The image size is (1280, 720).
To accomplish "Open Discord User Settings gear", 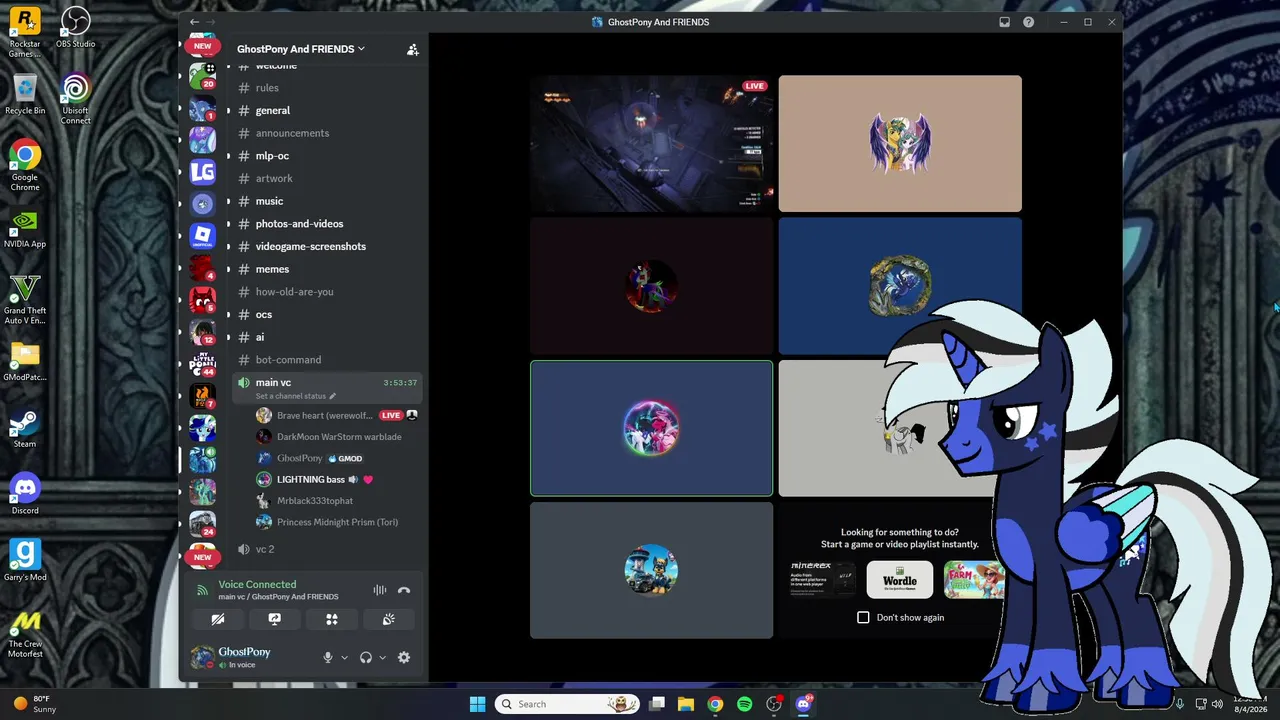I will 404,657.
